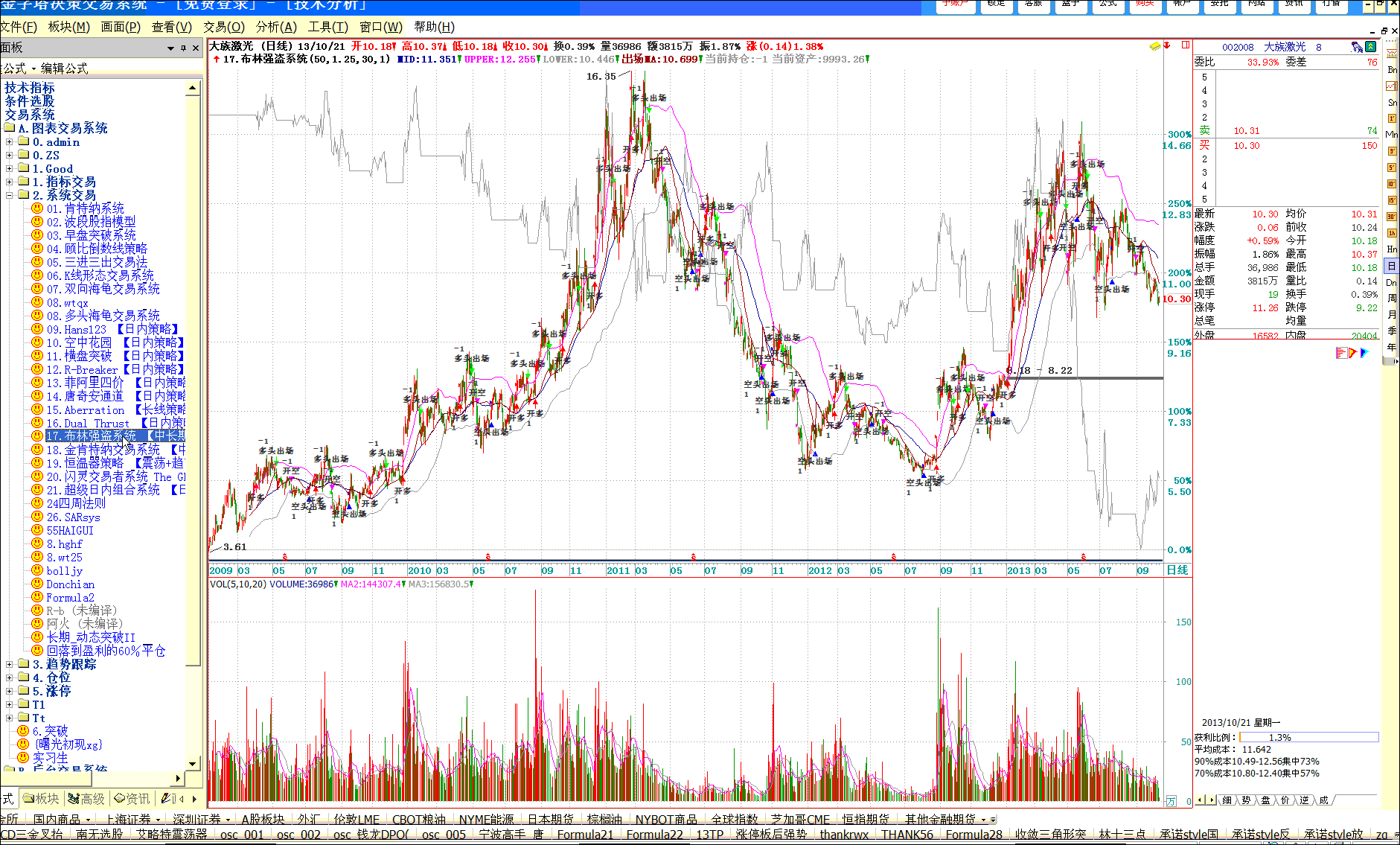Select the osc_001 indicator tab
This screenshot has width=1400, height=845.
click(x=242, y=835)
